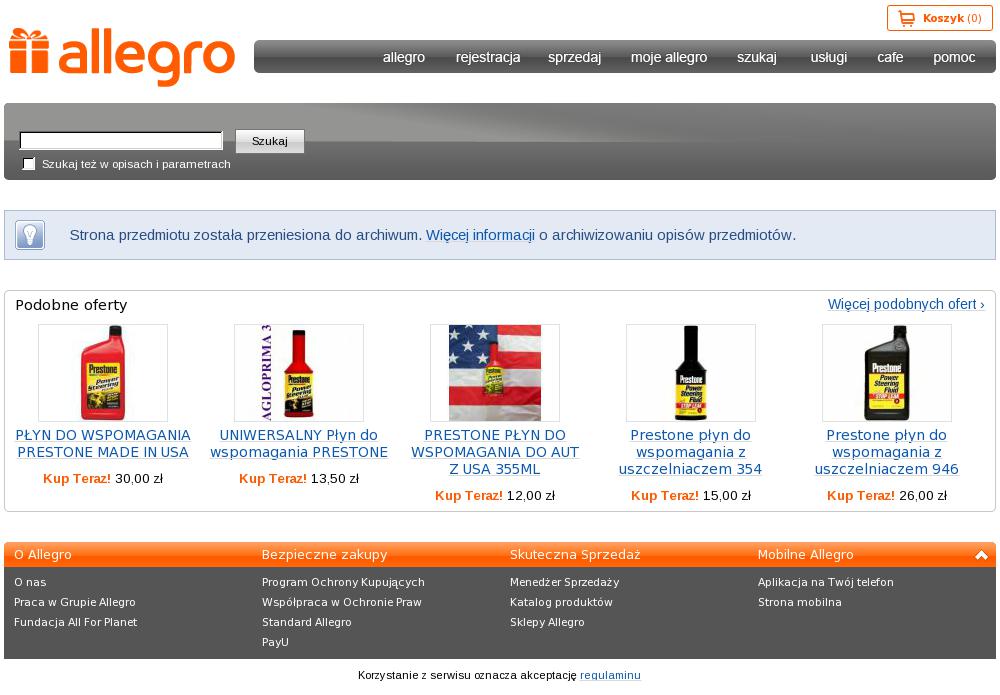Viewport: 1000px width, 695px height.
Task: Open 'moje allegro' menu
Action: click(669, 57)
